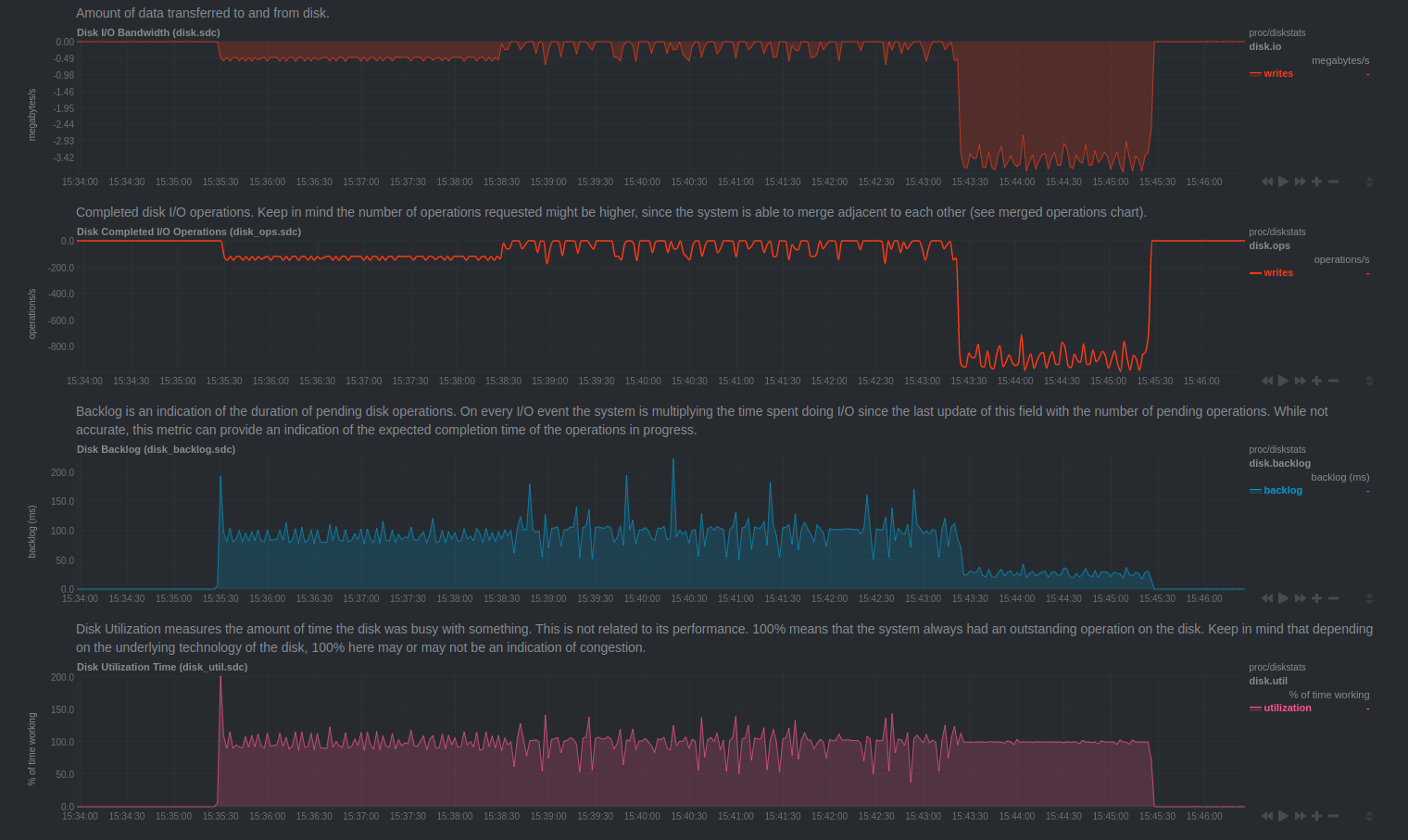Pan left on Disk Backlog chart

(1267, 598)
